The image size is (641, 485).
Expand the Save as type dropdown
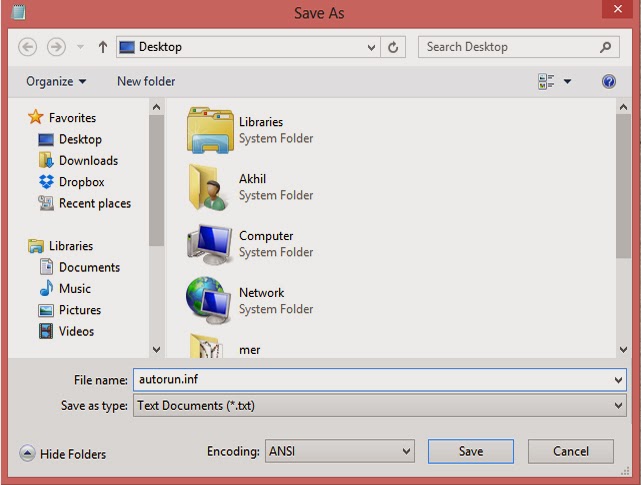coord(618,406)
